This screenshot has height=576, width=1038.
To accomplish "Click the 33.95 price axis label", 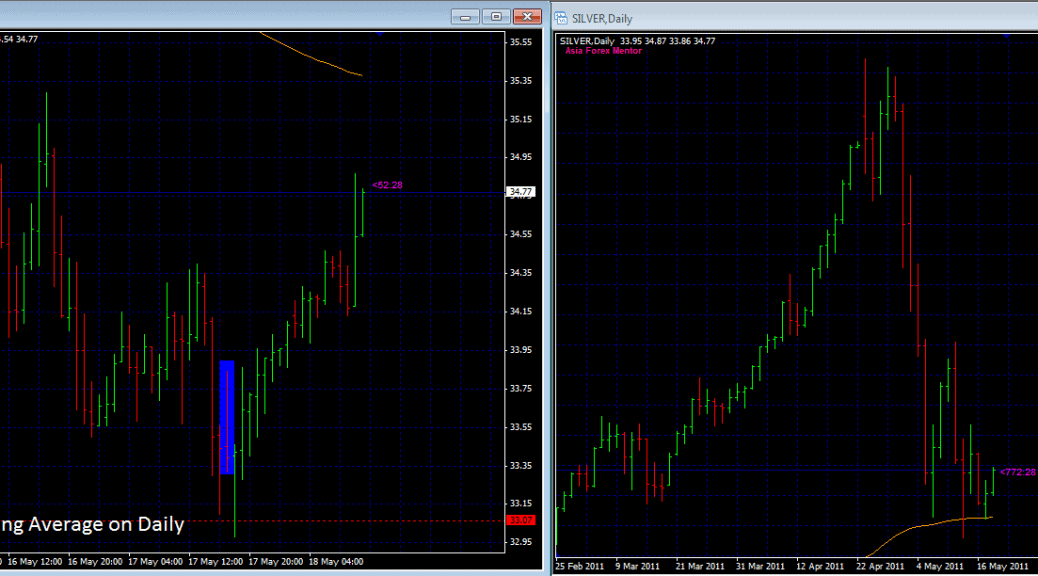I will pos(520,350).
